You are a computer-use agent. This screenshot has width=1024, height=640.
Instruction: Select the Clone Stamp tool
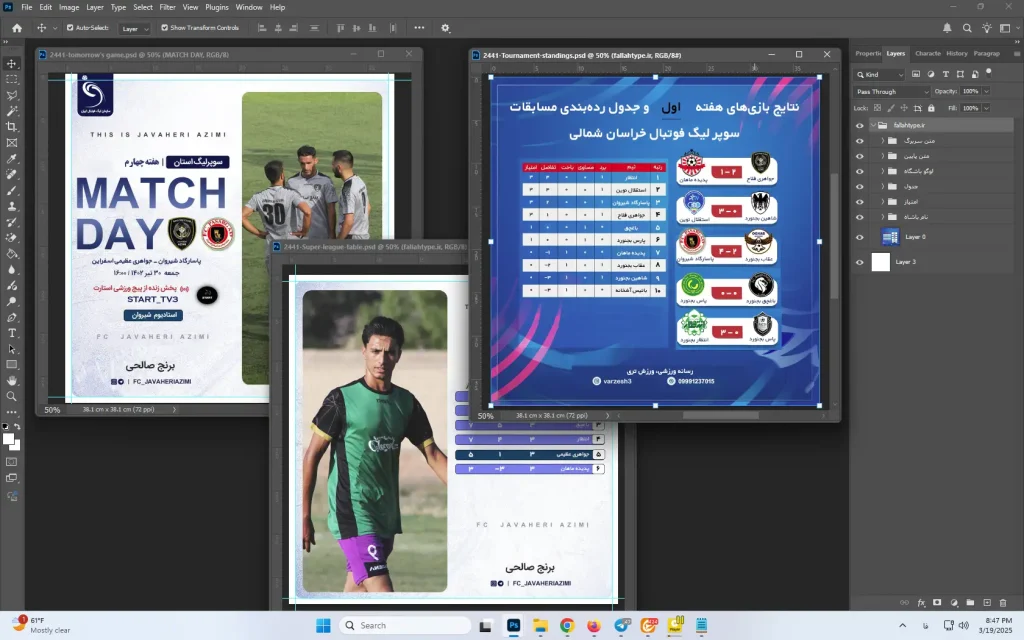coord(12,206)
